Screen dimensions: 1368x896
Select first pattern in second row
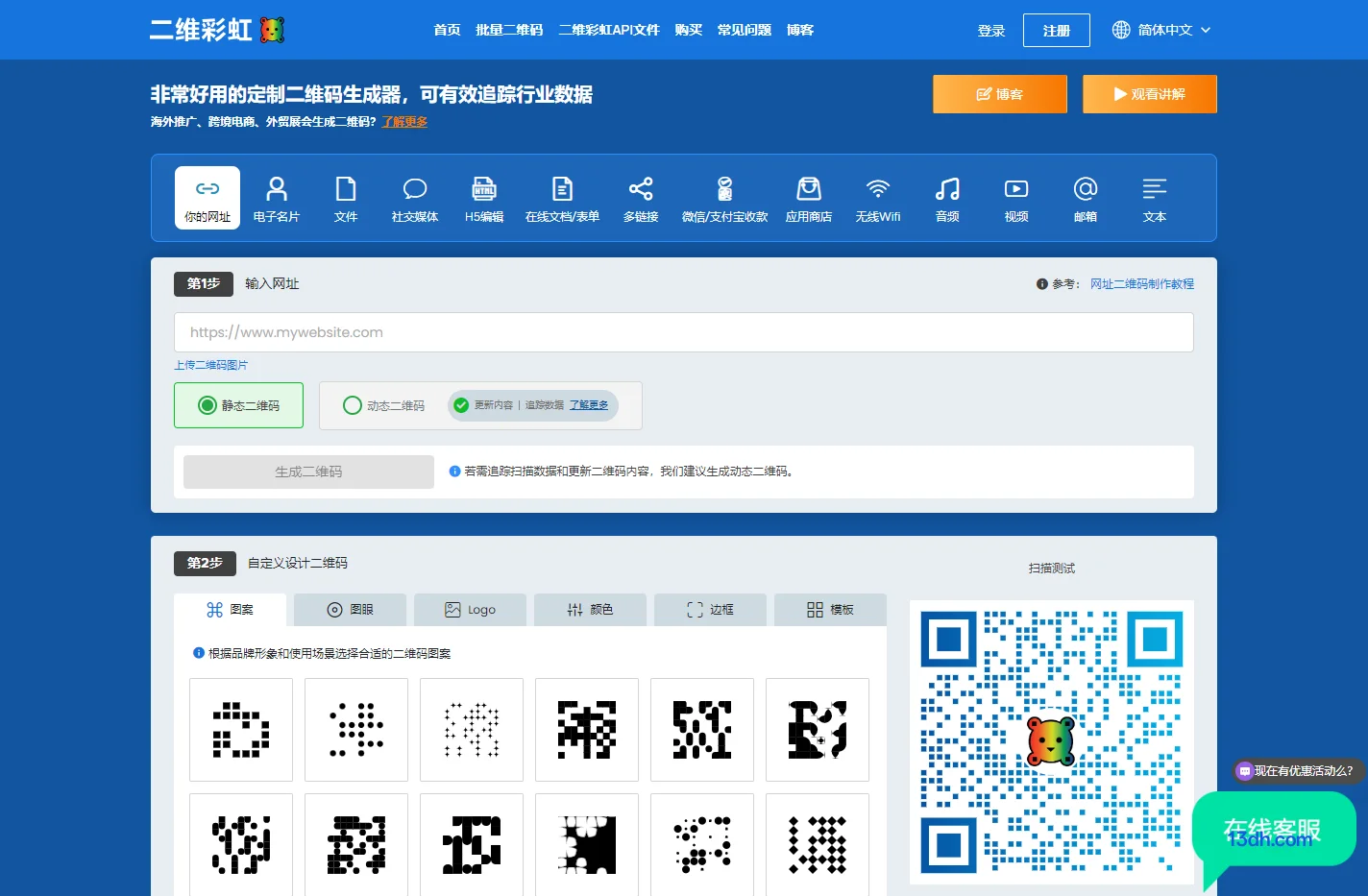(241, 844)
